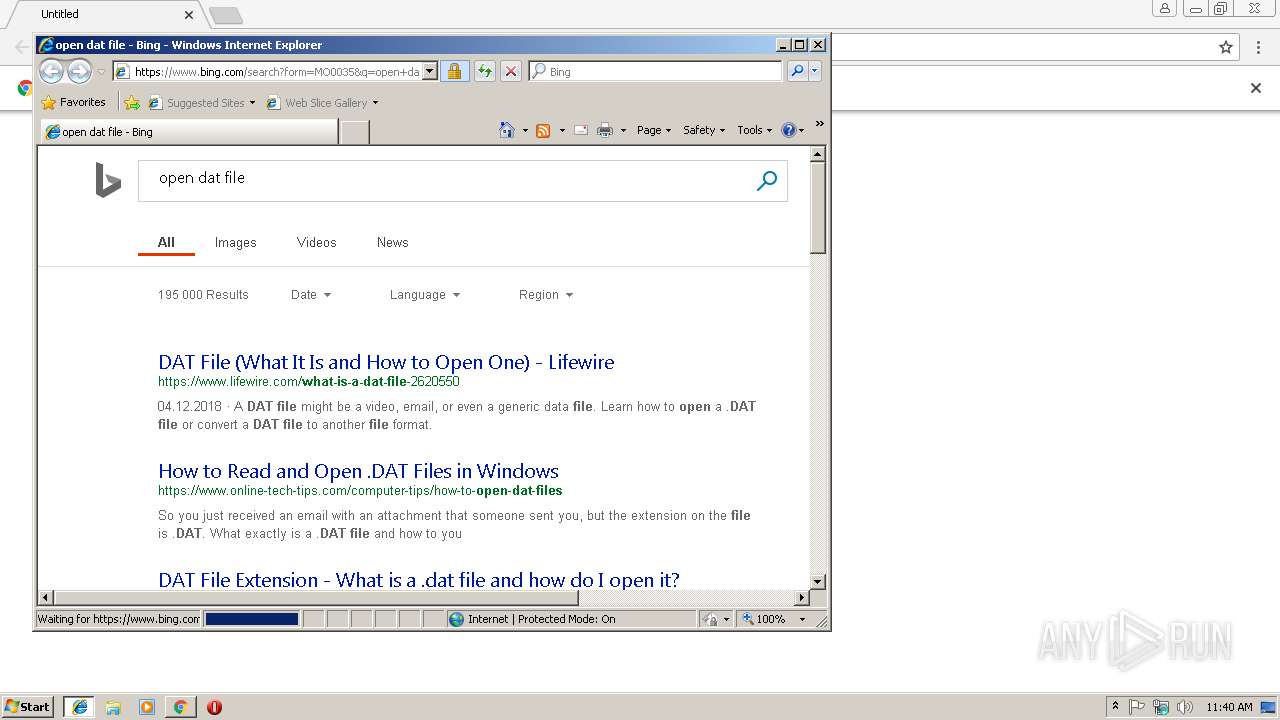Expand zoom level dropdown arrow
Image resolution: width=1280 pixels, height=720 pixels.
(x=802, y=620)
